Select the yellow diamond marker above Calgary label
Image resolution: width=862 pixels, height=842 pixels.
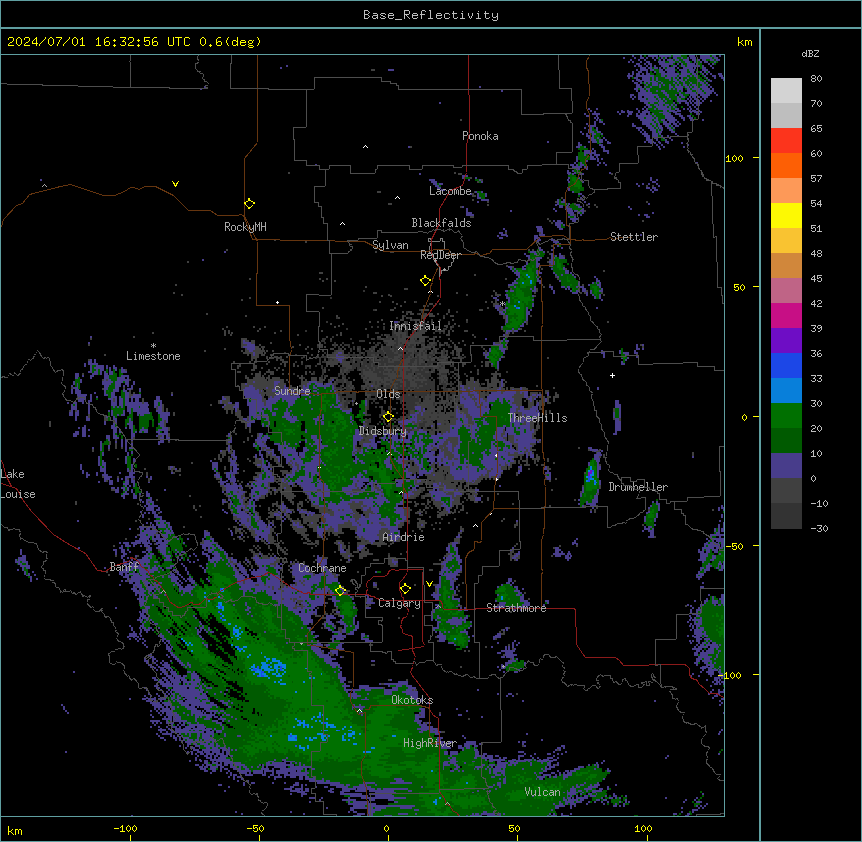point(405,589)
